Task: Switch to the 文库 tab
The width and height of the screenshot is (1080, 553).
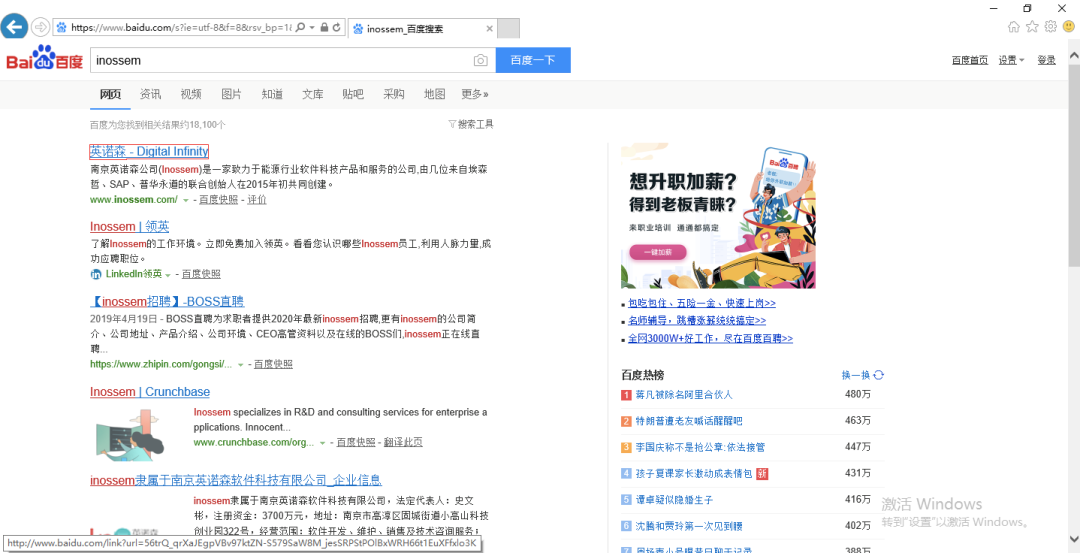Action: coord(313,94)
